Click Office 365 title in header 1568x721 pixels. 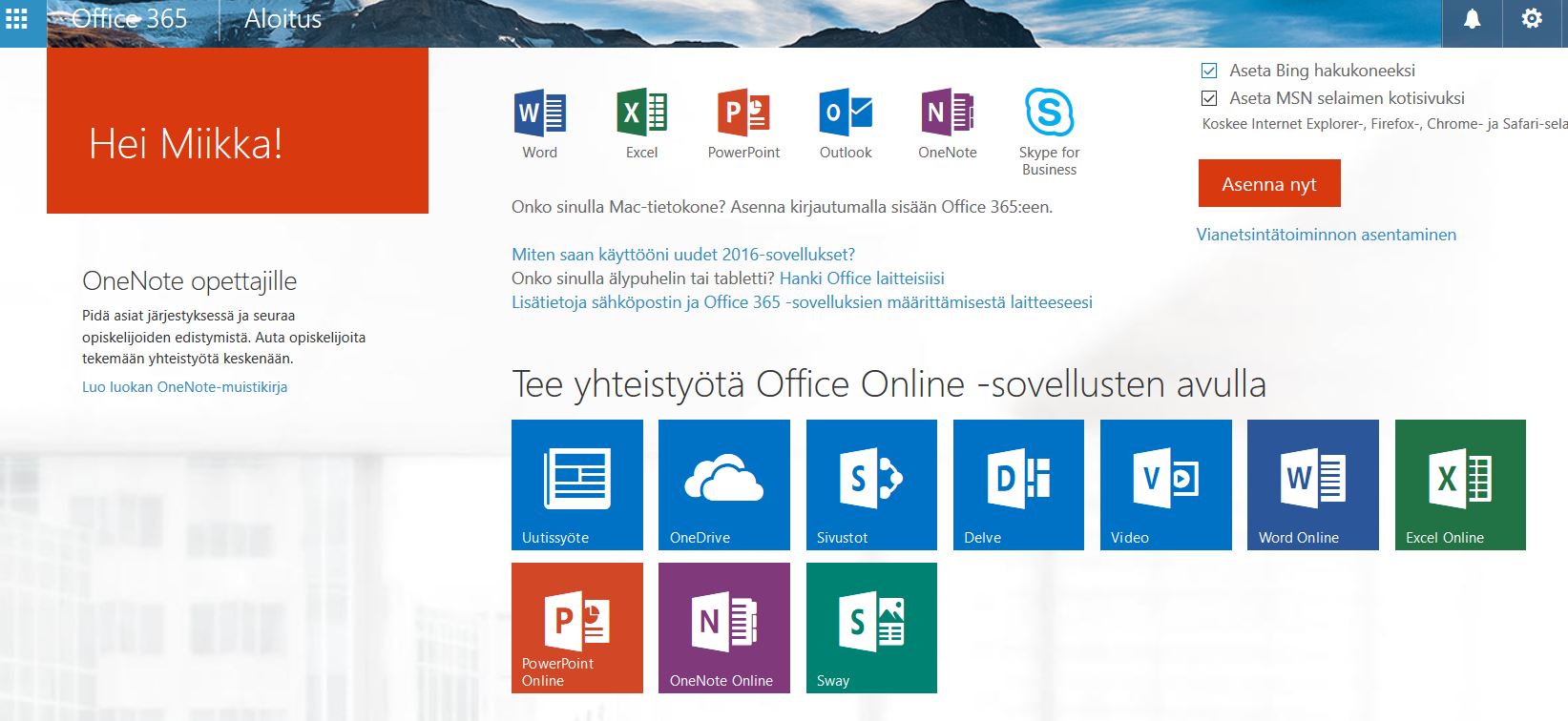coord(130,19)
